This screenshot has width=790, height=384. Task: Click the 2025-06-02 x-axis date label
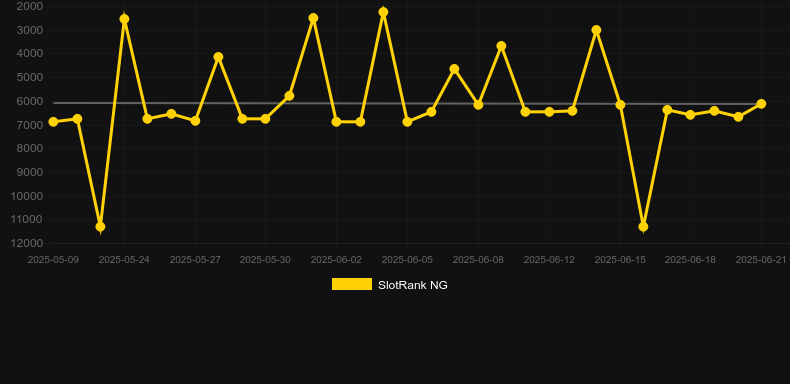336,260
